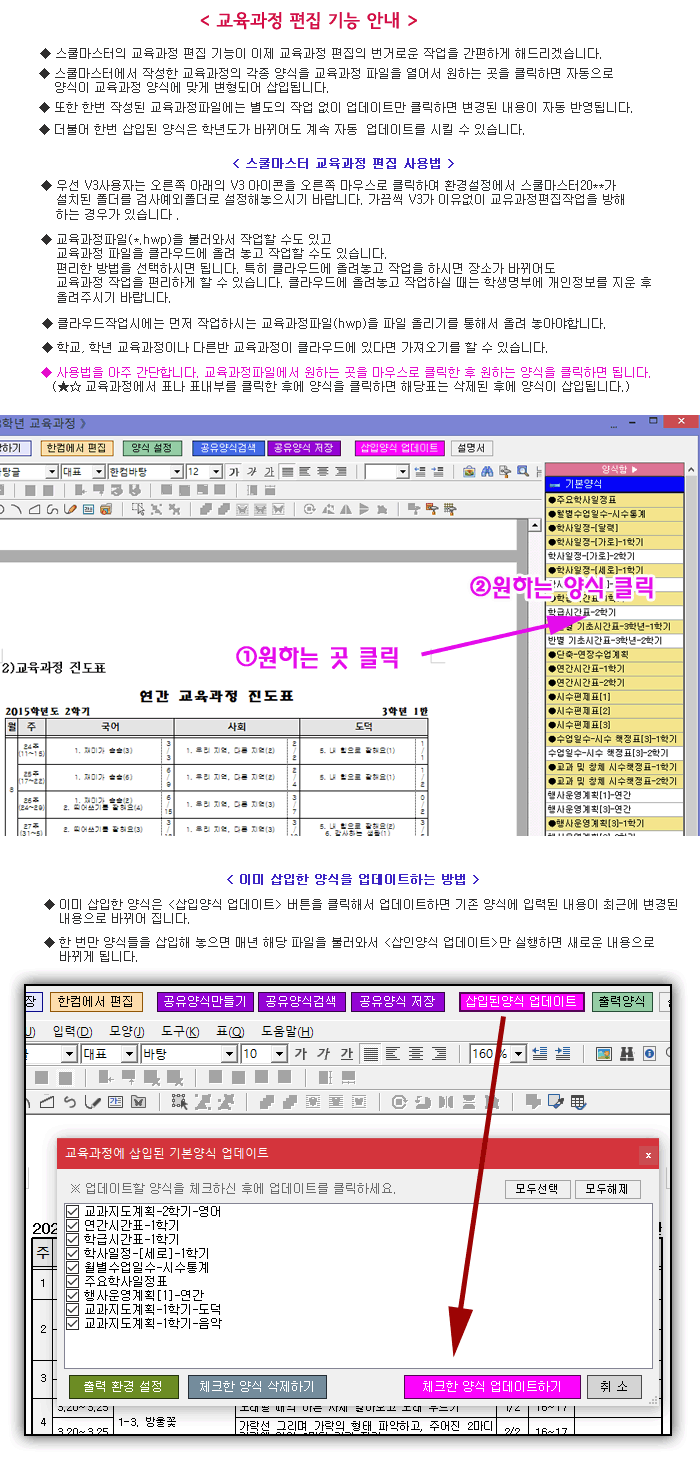700x1476 pixels.
Task: Open the 대표 dropdown beside 한컴바탕 font
Action: coord(98,471)
